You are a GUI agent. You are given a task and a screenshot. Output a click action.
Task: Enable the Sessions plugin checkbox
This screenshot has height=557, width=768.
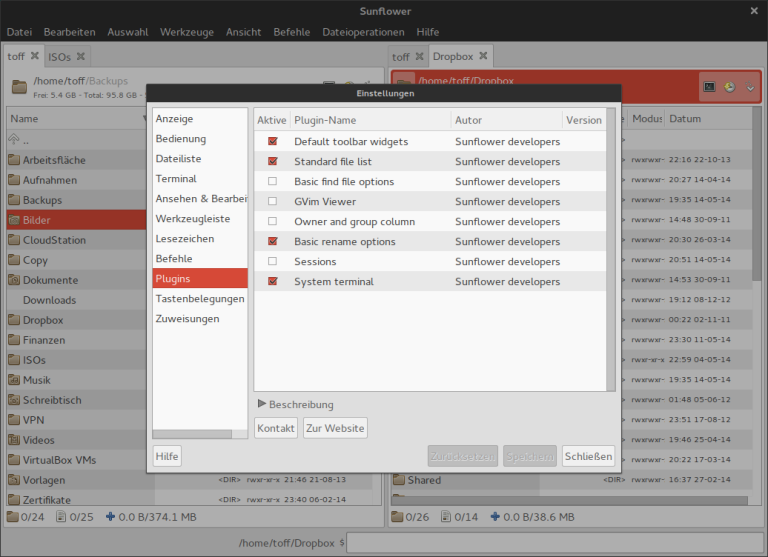click(x=272, y=261)
